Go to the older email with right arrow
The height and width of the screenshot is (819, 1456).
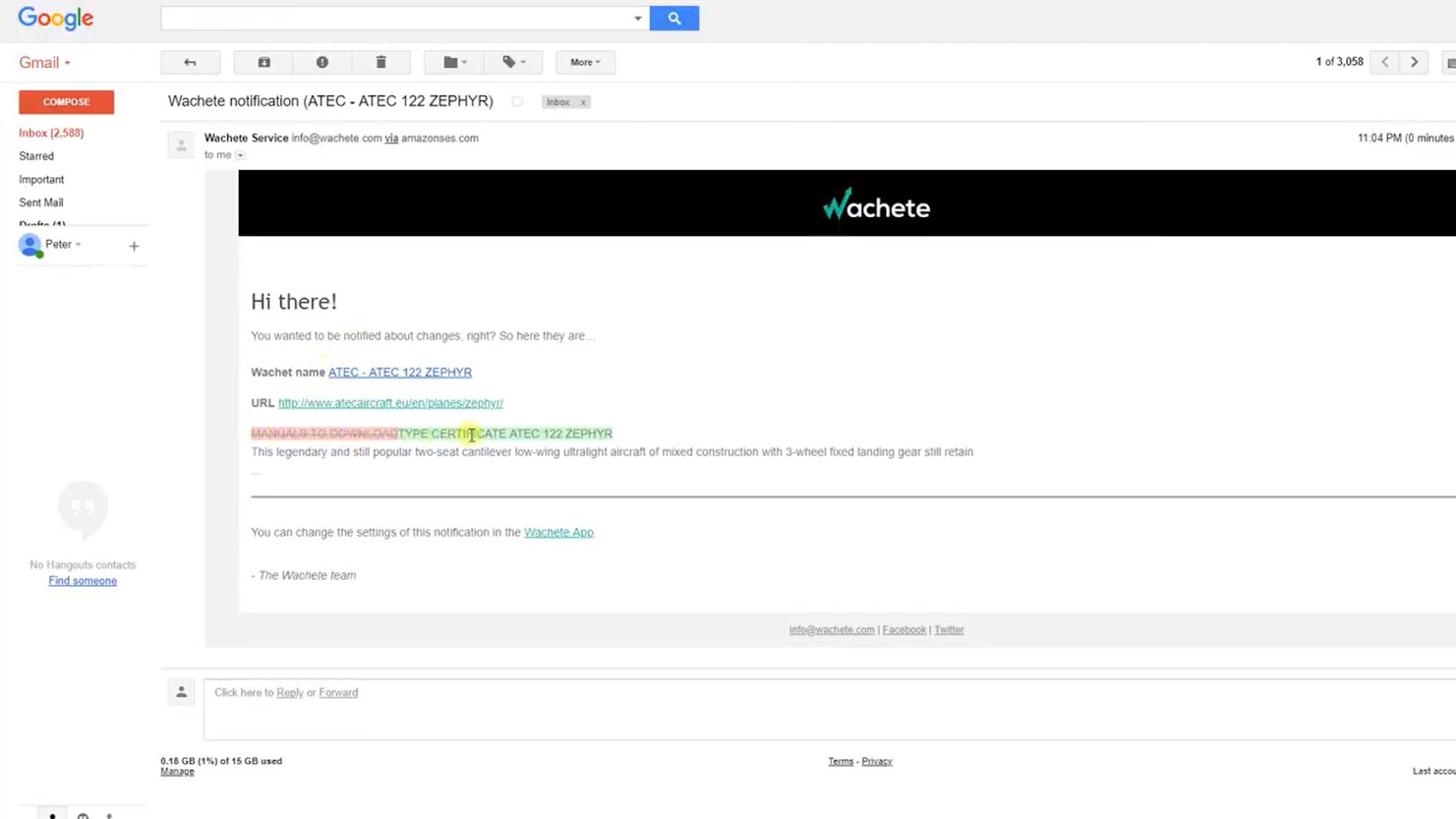click(x=1415, y=62)
